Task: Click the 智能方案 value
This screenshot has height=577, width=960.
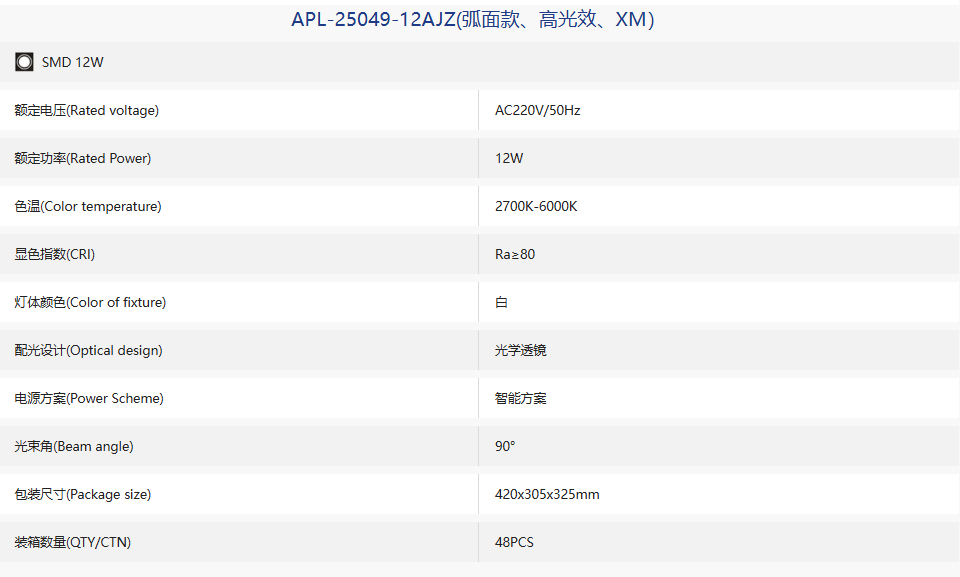Action: [x=520, y=398]
